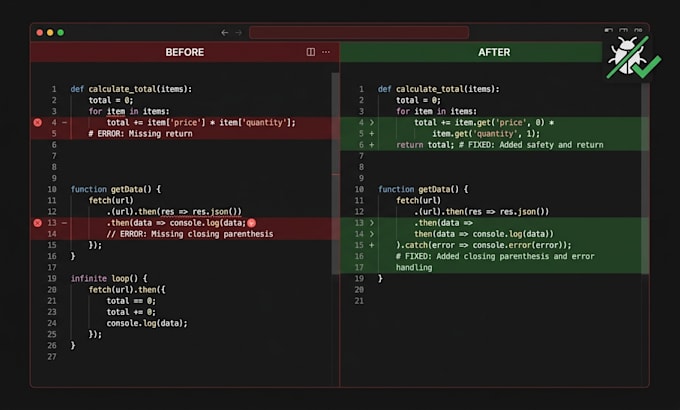Click '.catch(error => console.error(error));' line
Viewport: 680px width, 410px height.
tap(484, 245)
